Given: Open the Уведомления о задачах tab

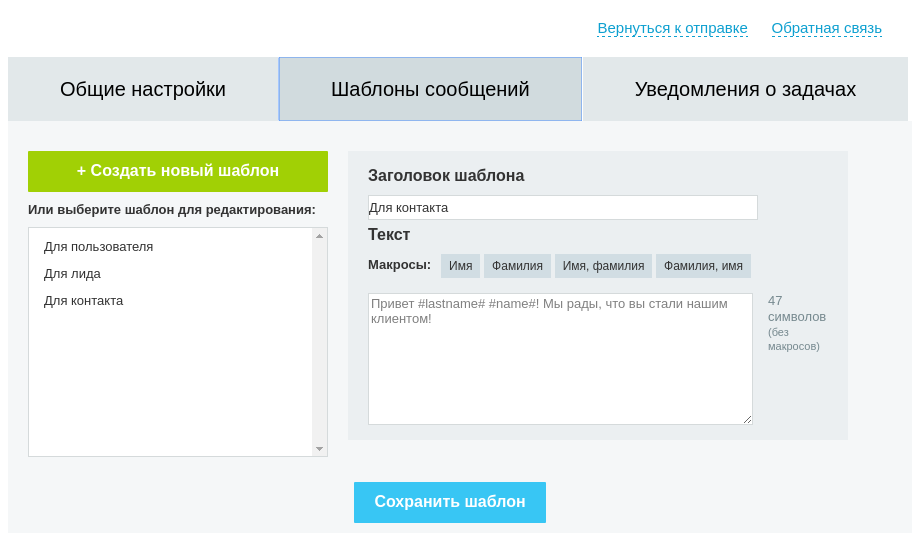Looking at the screenshot, I should [745, 89].
